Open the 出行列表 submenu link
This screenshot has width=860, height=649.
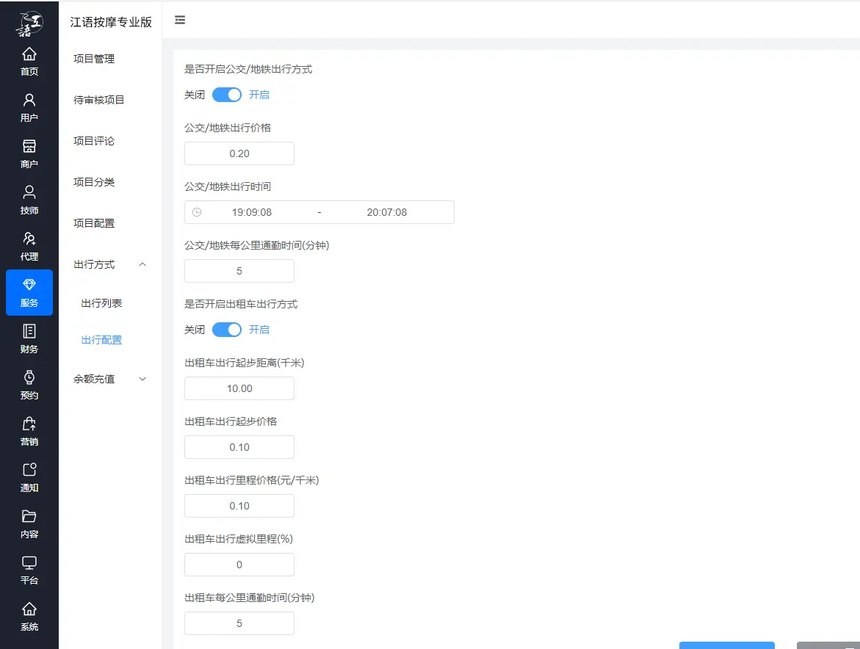click(101, 303)
